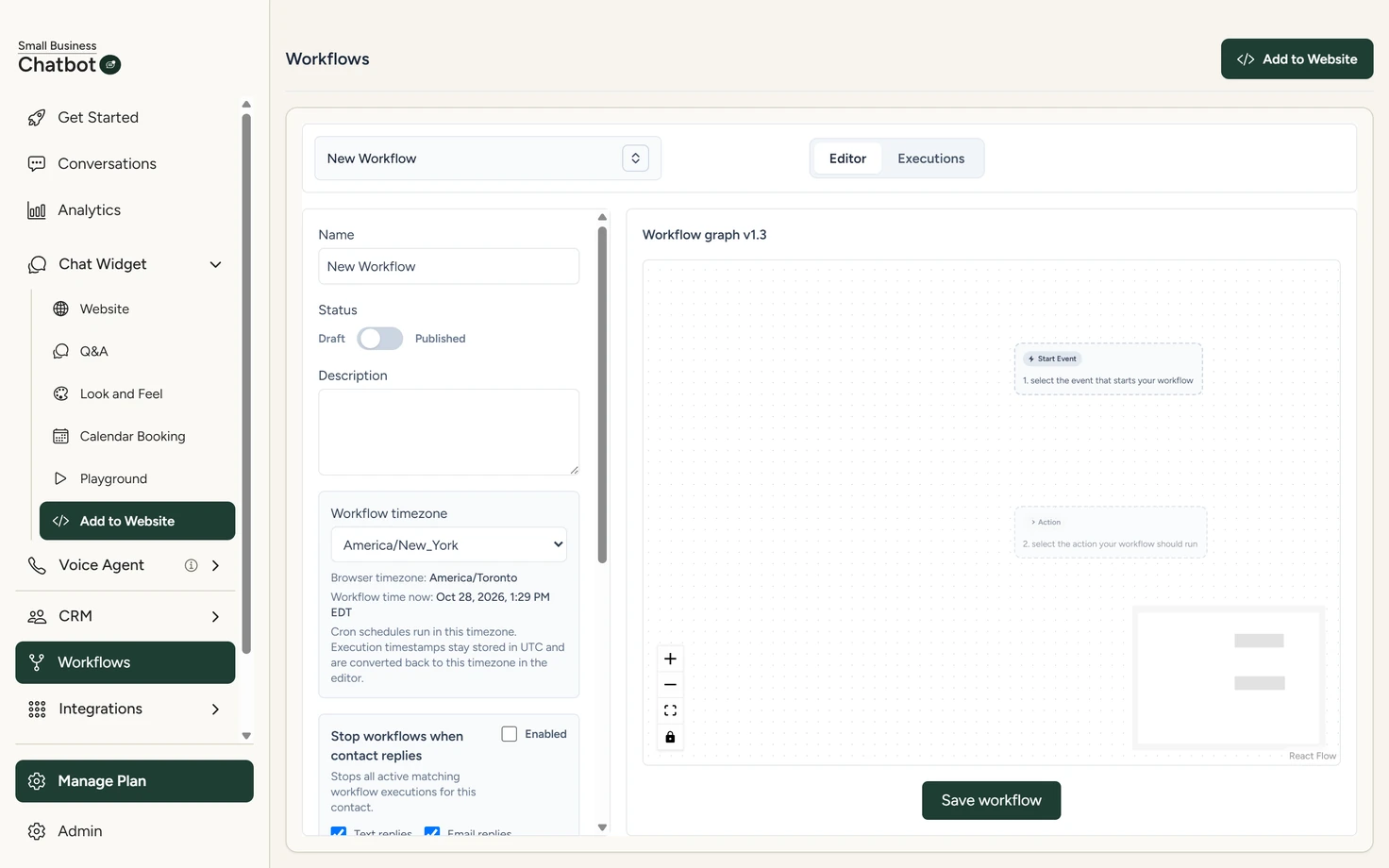Click the workflow graph minimap
Image resolution: width=1389 pixels, height=868 pixels.
(1229, 677)
